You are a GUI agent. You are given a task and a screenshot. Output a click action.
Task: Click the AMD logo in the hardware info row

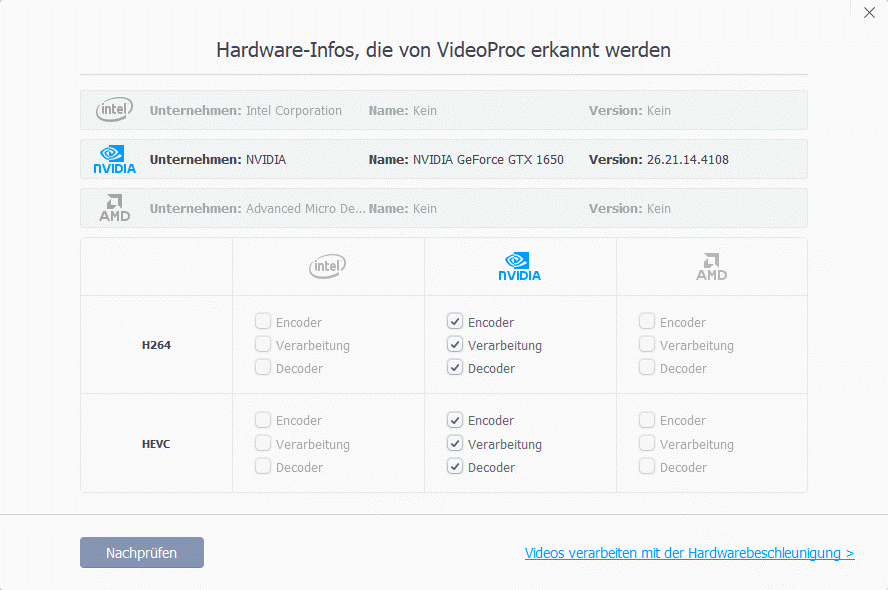[x=114, y=208]
